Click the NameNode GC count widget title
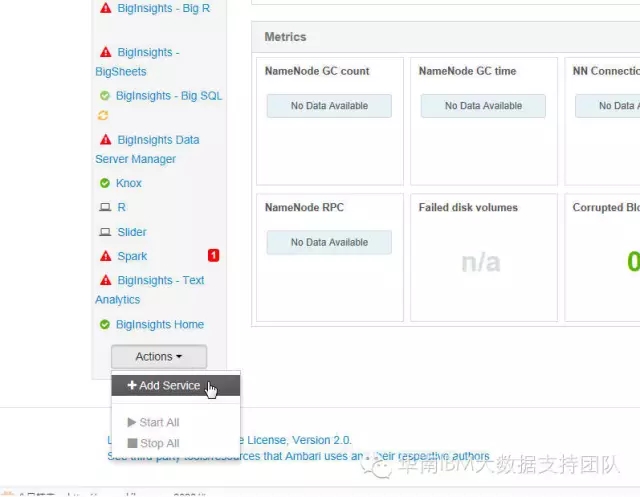 [x=317, y=71]
